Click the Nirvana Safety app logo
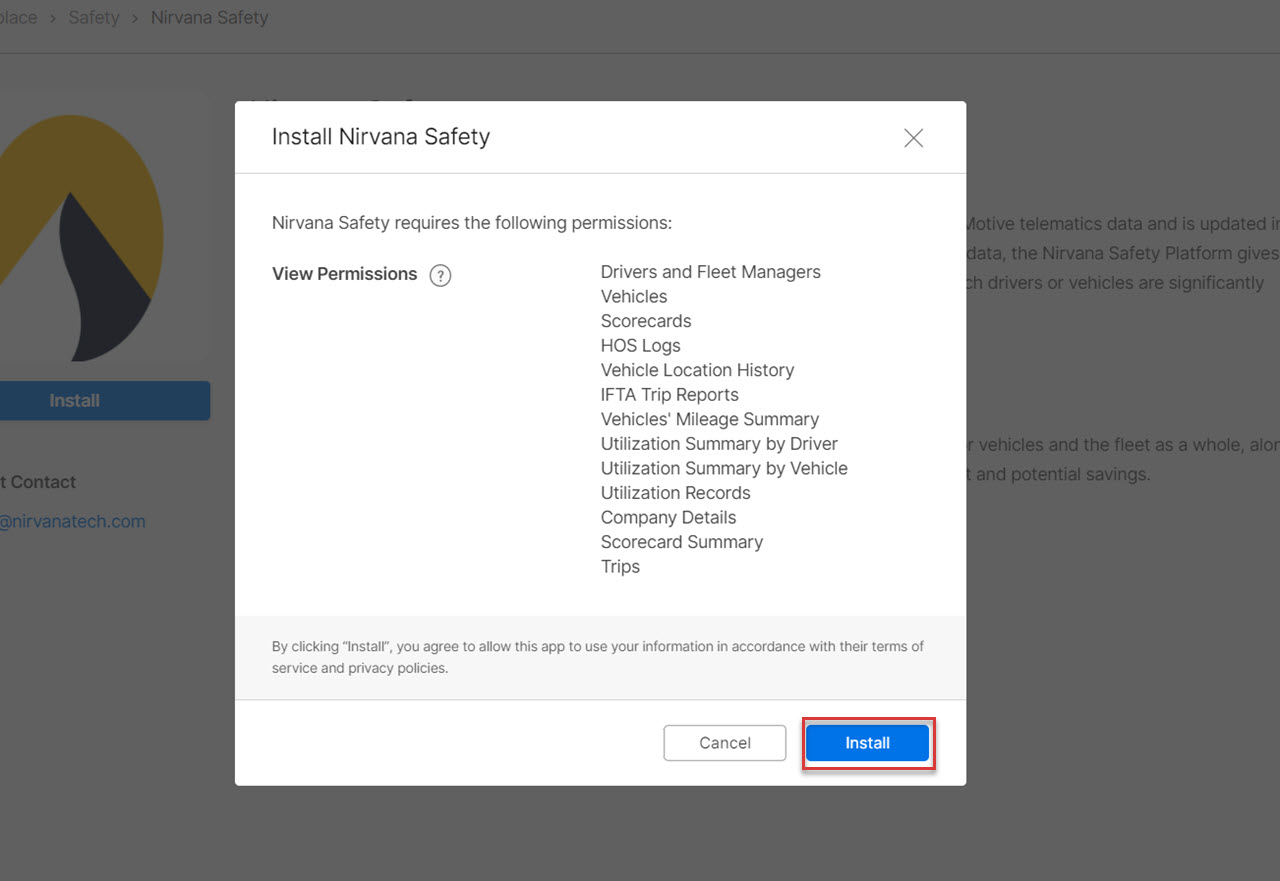The width and height of the screenshot is (1280, 881). pos(80,240)
